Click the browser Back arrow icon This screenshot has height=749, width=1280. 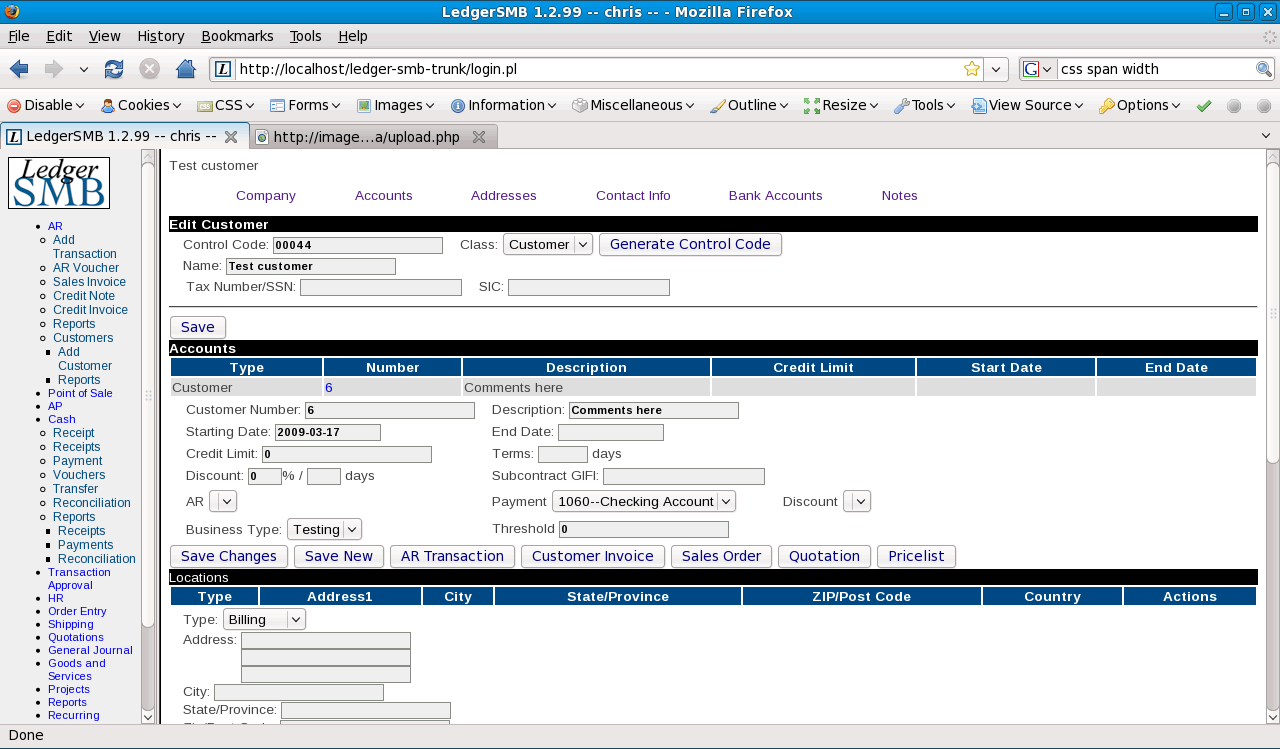[19, 69]
